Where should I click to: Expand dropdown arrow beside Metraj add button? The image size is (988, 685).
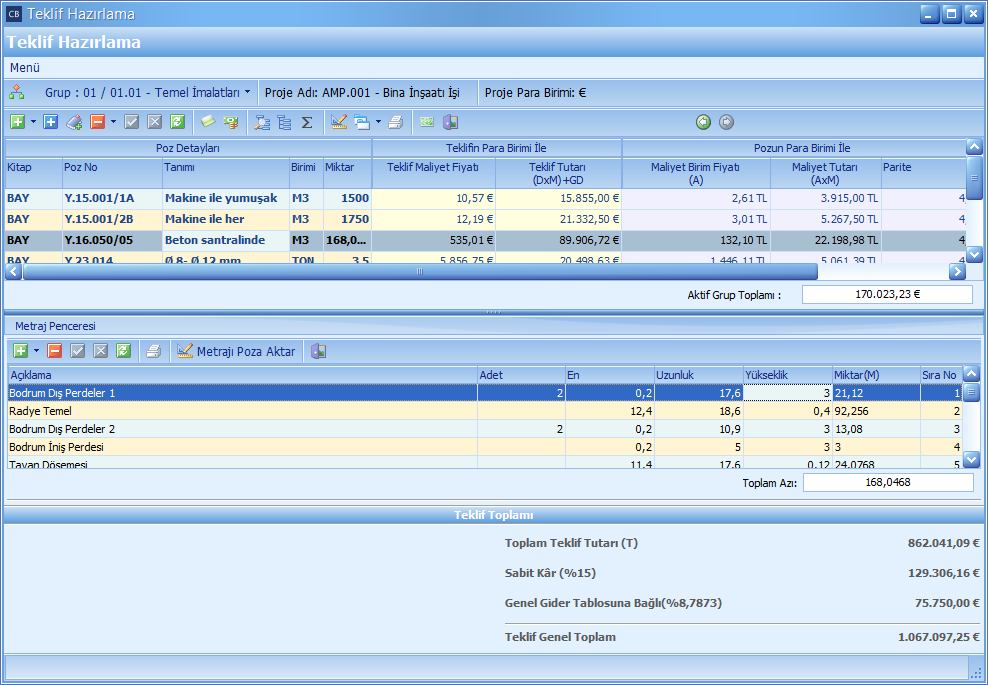[x=36, y=351]
